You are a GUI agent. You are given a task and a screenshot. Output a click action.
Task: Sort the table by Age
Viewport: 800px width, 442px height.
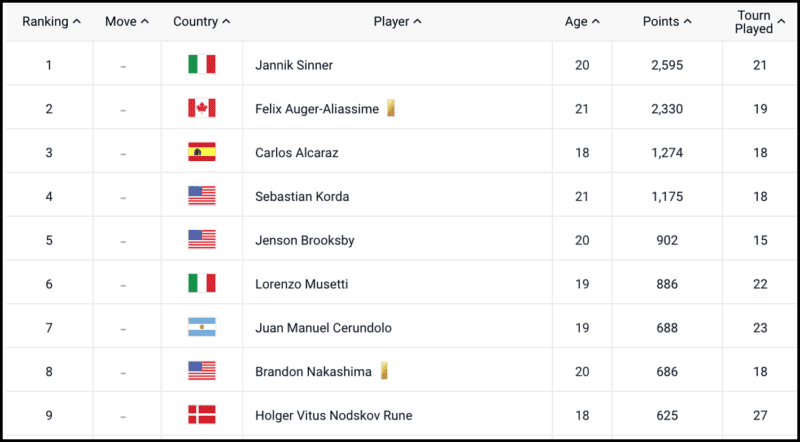click(x=582, y=21)
